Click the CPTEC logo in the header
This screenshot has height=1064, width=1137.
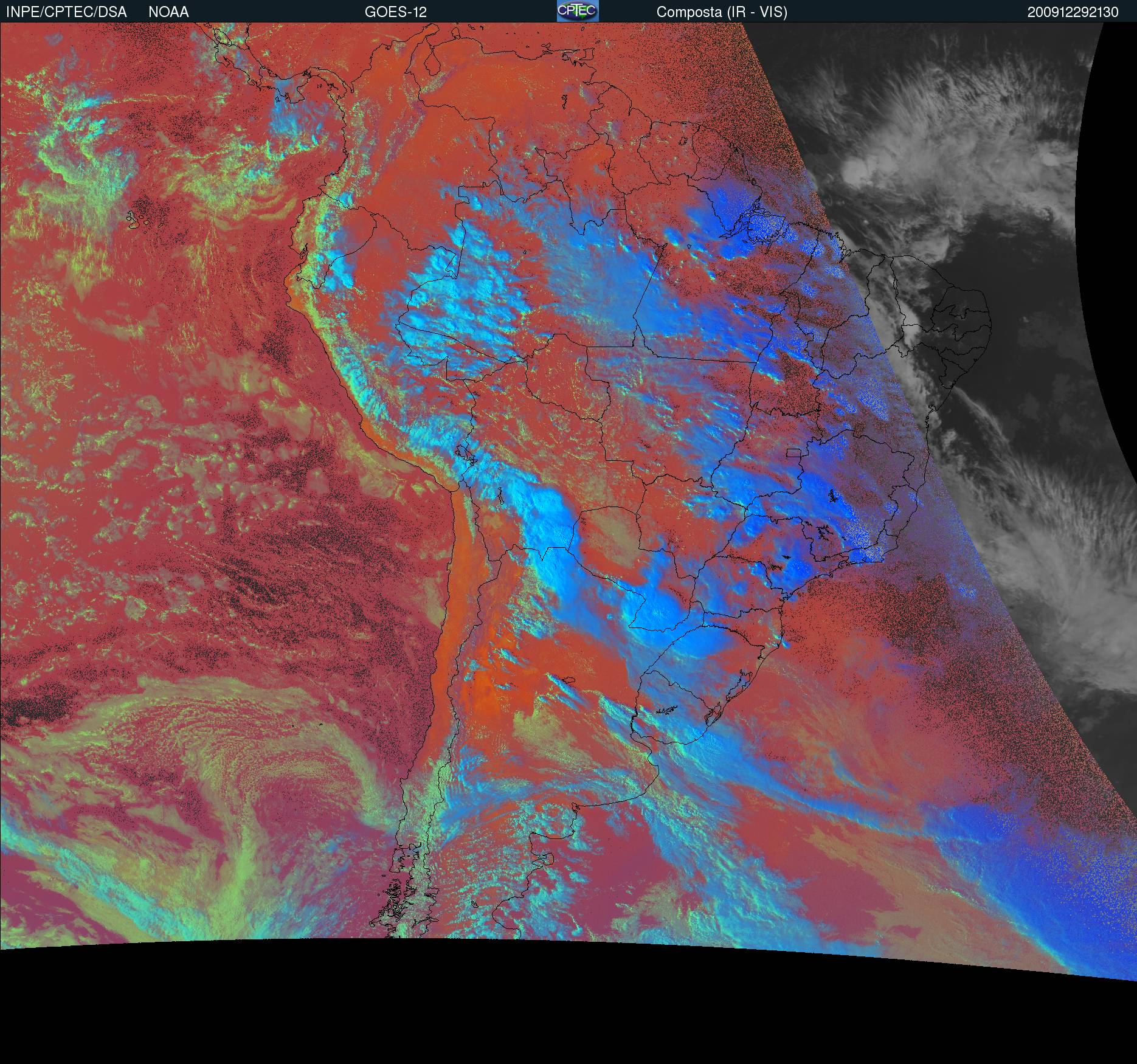pyautogui.click(x=577, y=11)
